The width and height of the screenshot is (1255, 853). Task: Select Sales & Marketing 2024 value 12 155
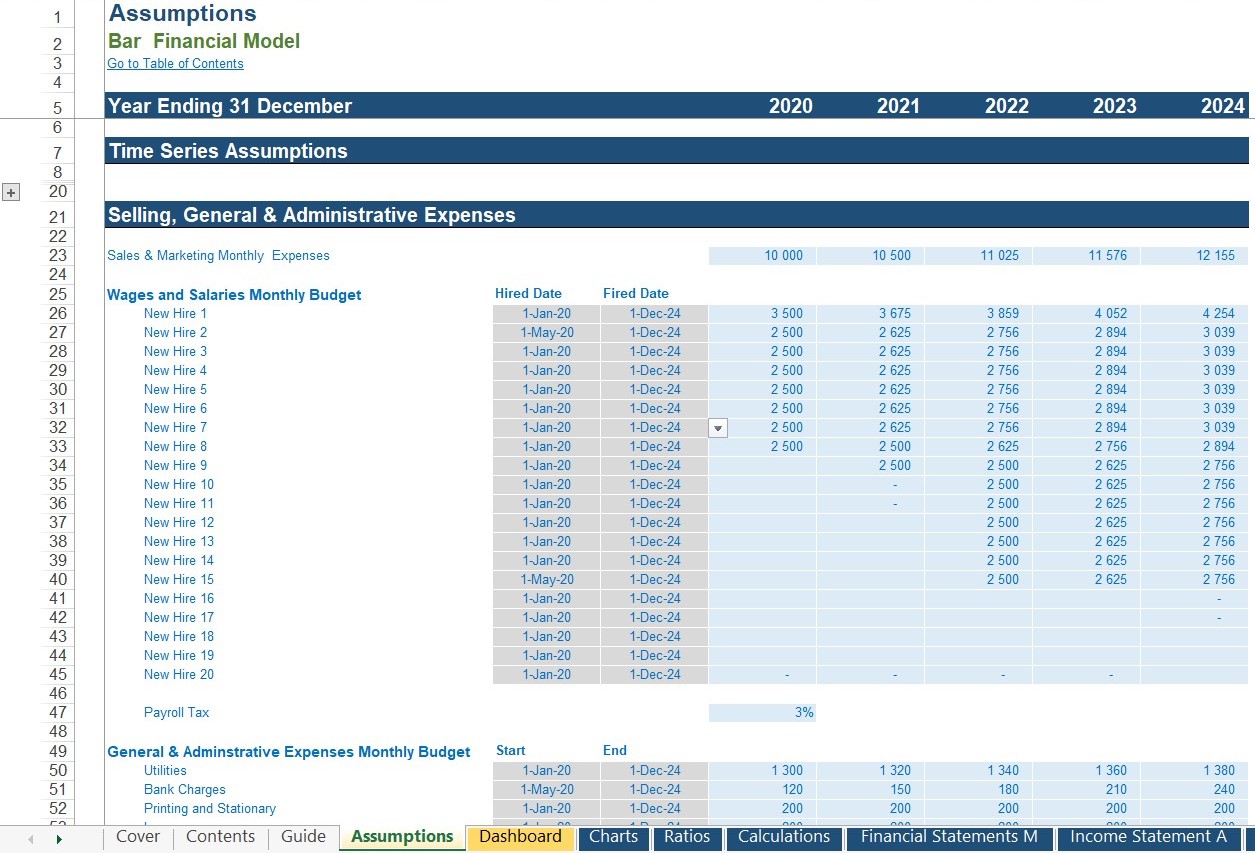click(1194, 256)
